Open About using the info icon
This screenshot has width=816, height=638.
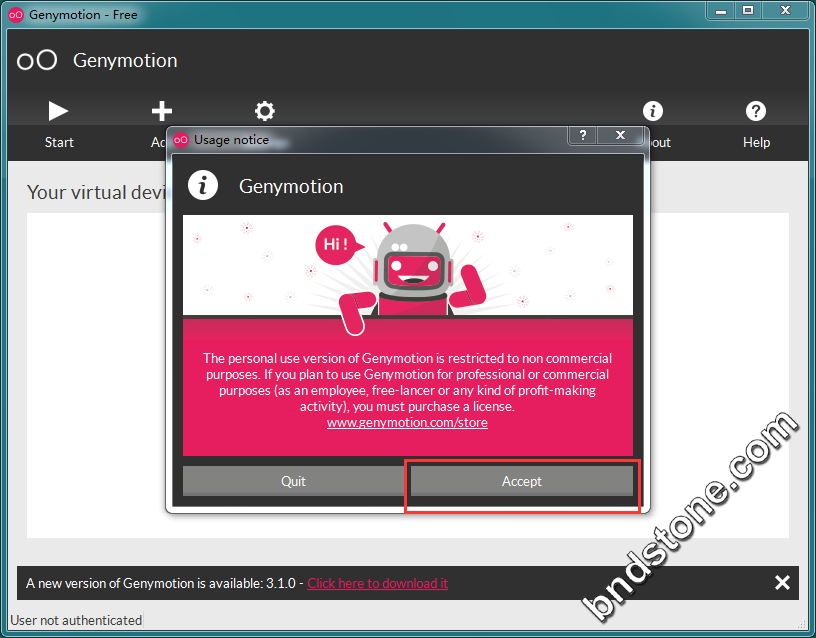[x=653, y=111]
